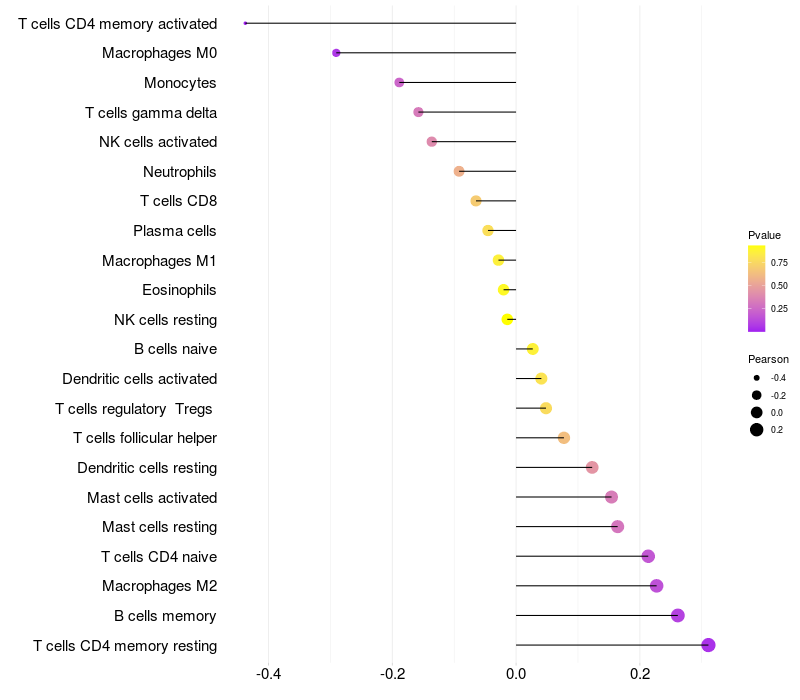Screen dimensions: 800x700
Task: Click the Monocytes data point
Action: pyautogui.click(x=399, y=83)
